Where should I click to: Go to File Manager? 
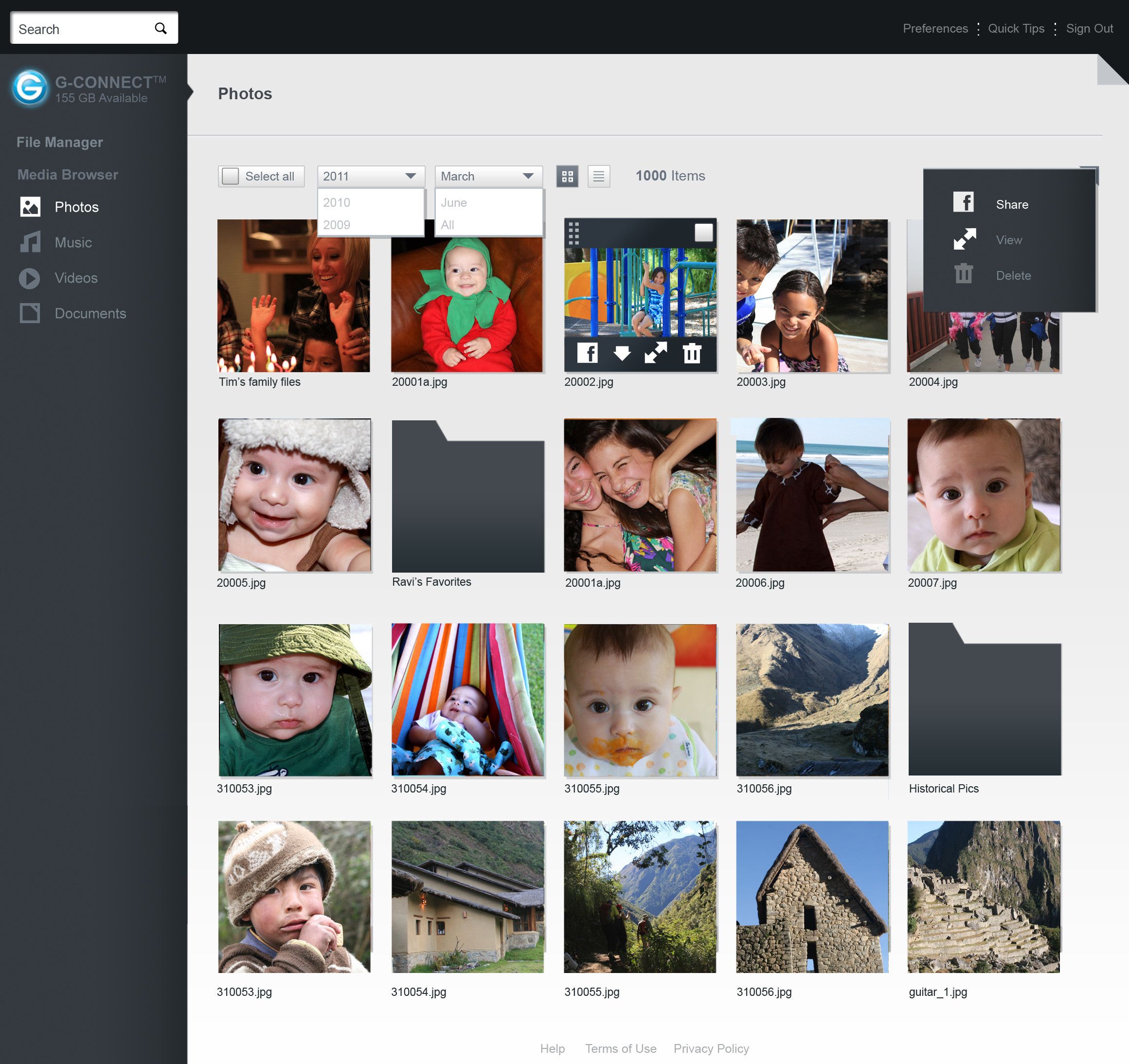pyautogui.click(x=60, y=142)
